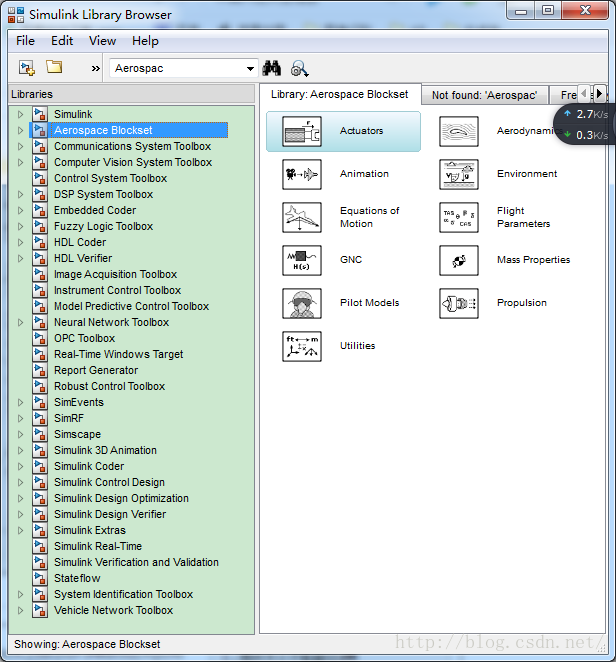The width and height of the screenshot is (616, 662).
Task: Select HDL Verifier in tree
Action: (83, 258)
